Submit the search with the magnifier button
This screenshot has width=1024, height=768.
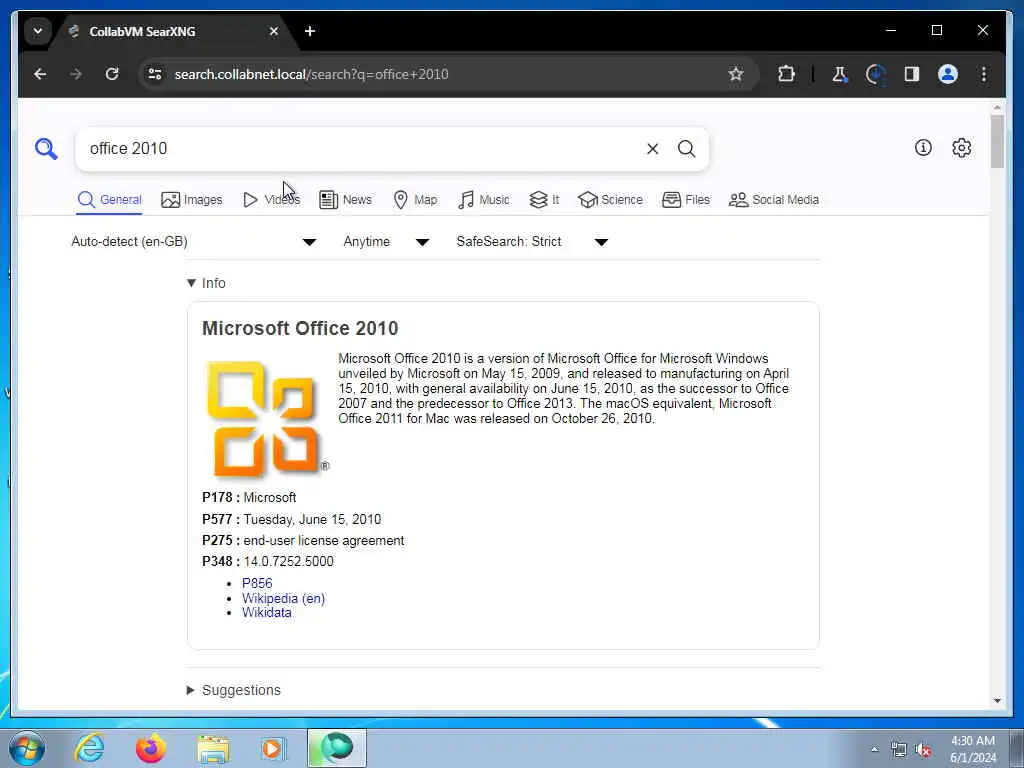point(686,149)
